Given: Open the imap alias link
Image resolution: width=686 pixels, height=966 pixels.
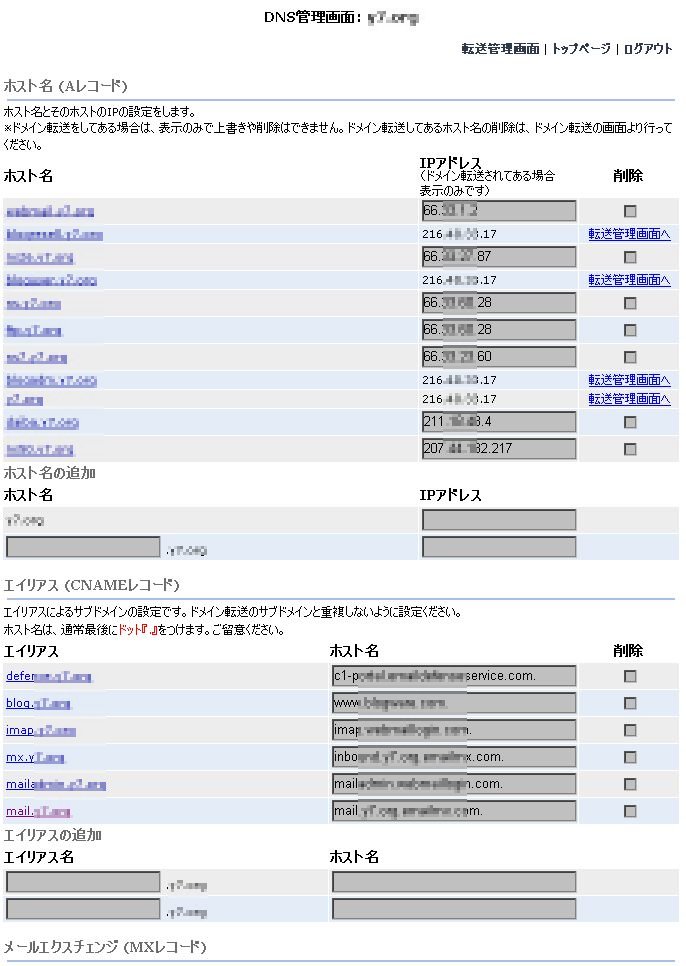Looking at the screenshot, I should (40, 730).
